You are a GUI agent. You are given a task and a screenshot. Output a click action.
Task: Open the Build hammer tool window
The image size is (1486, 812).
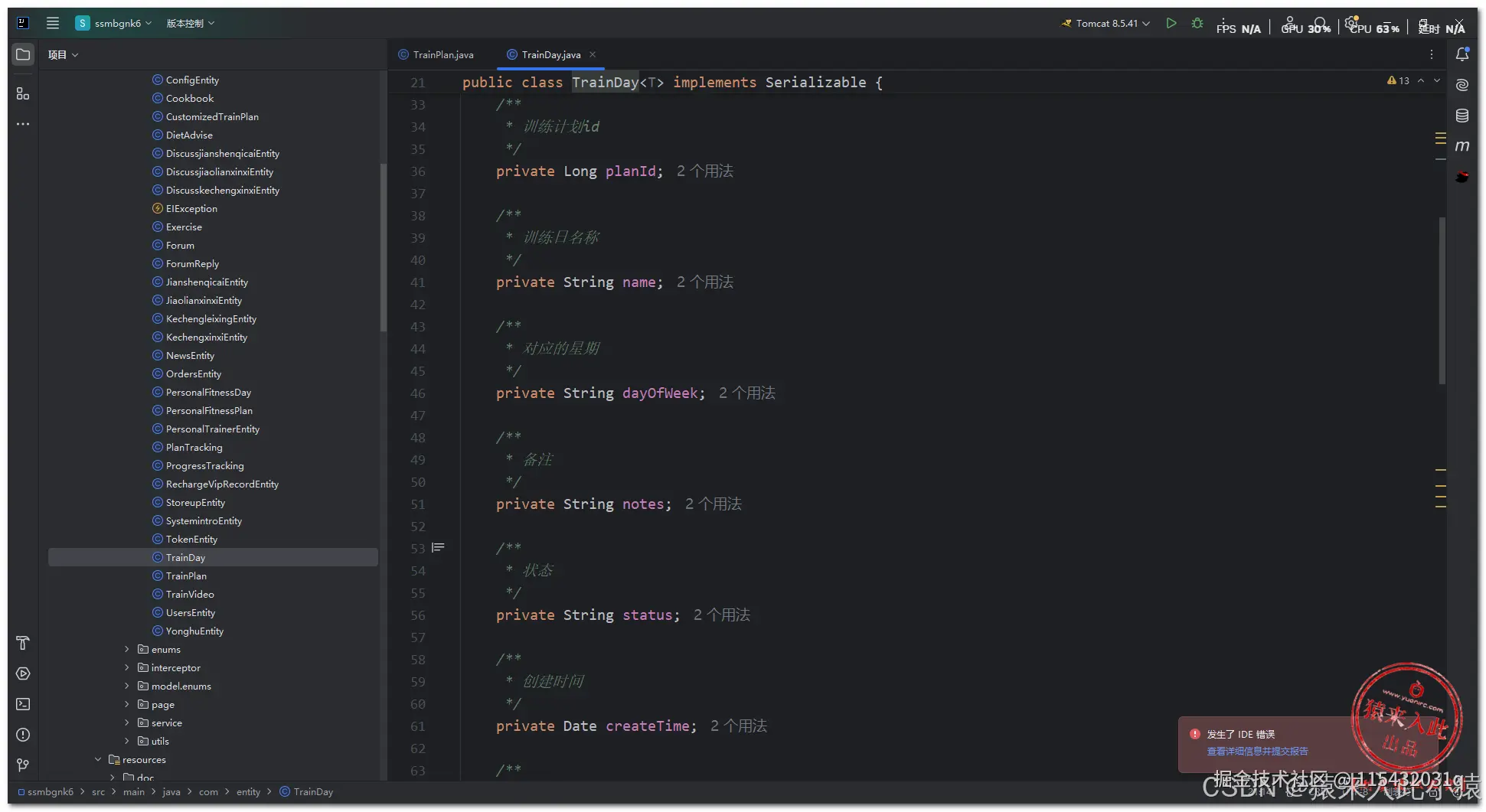click(x=23, y=643)
